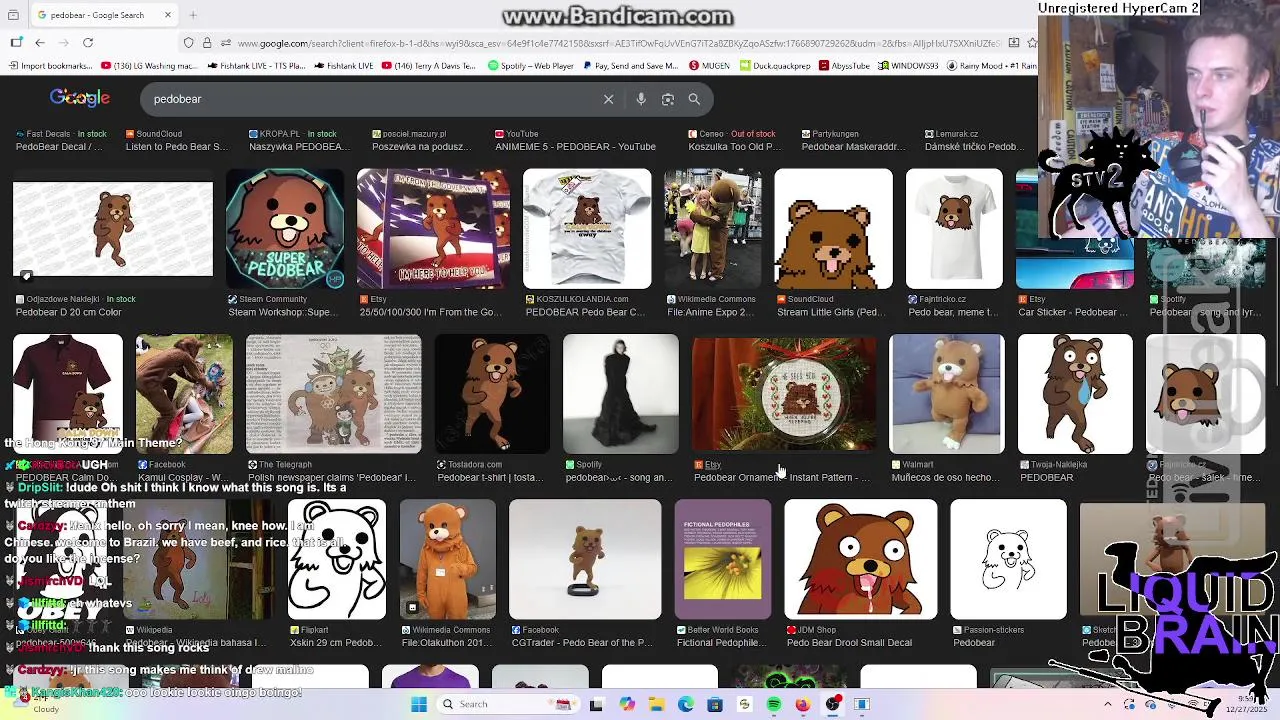The image size is (1280, 720).
Task: Open Microsoft Edge from the taskbar
Action: coord(685,704)
